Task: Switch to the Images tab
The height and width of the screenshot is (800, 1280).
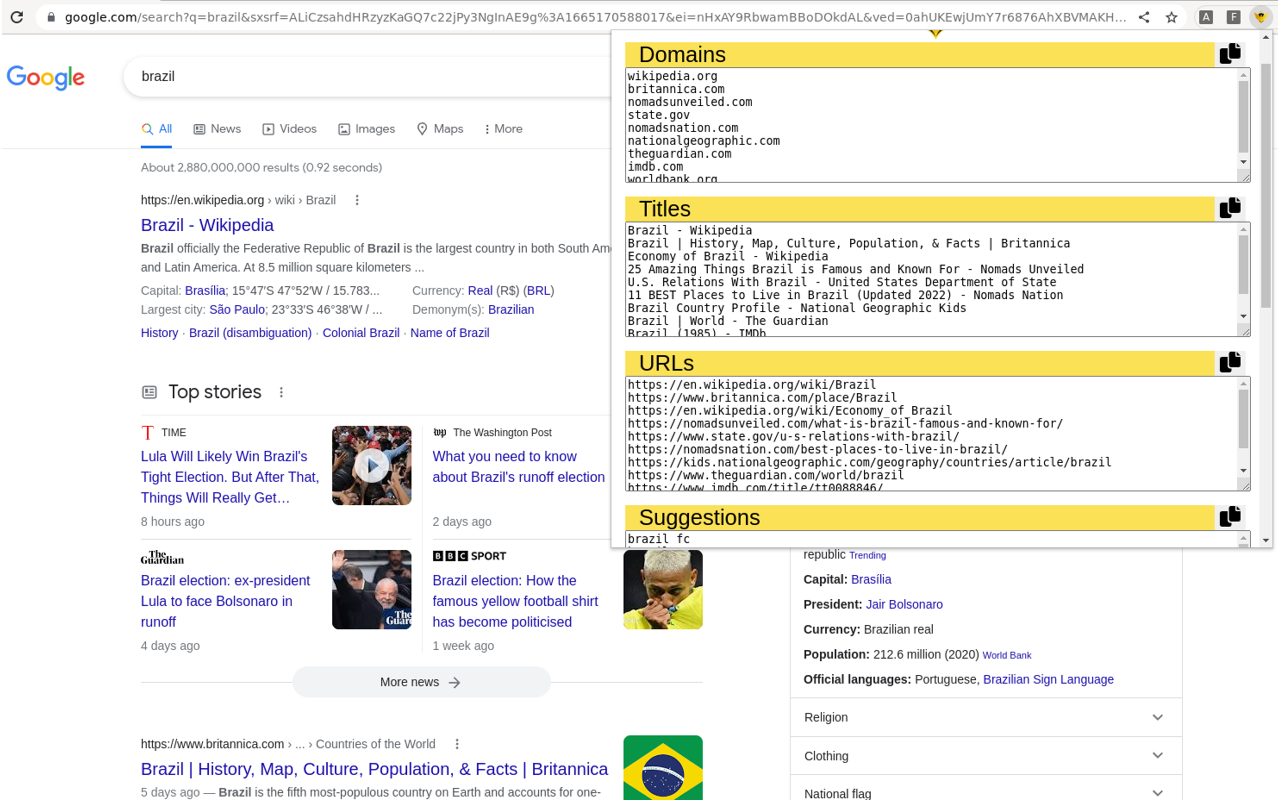Action: 366,129
